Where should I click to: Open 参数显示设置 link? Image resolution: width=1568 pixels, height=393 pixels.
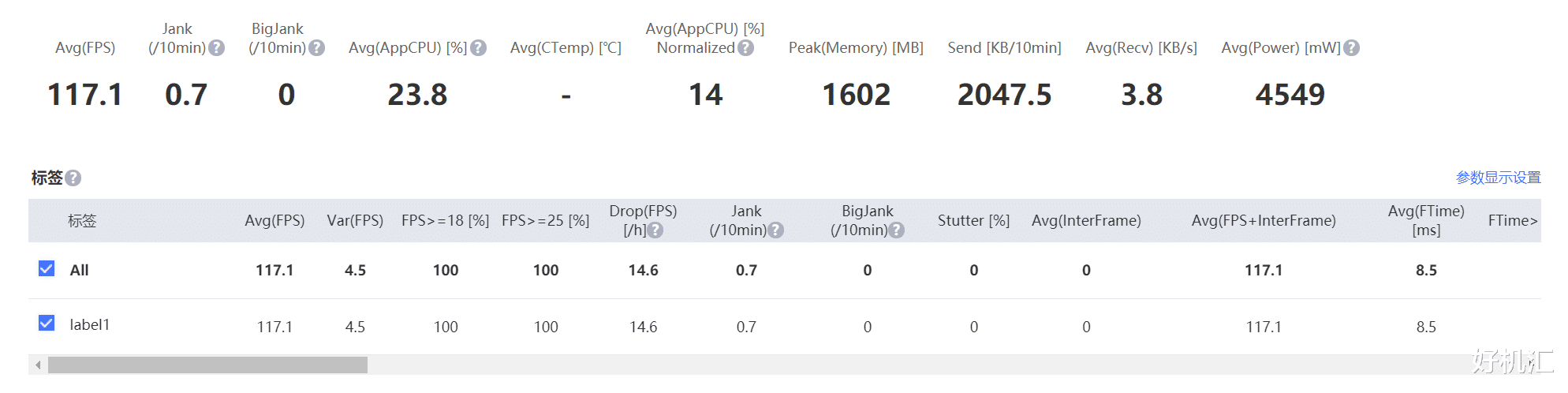pos(1499,178)
